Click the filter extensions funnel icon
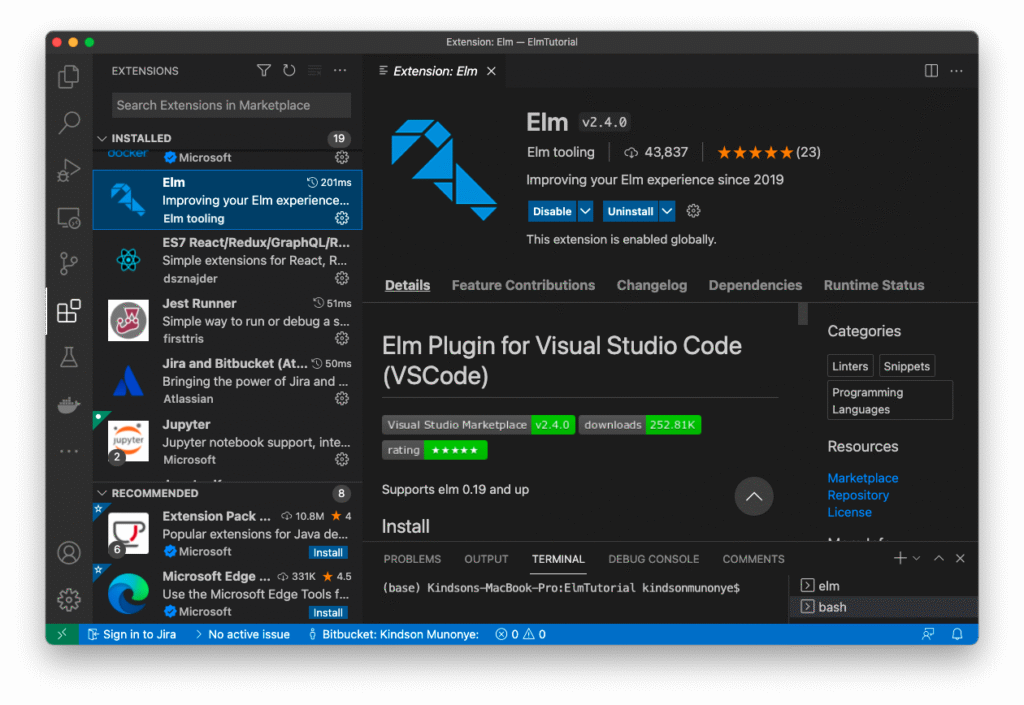Image resolution: width=1024 pixels, height=705 pixels. click(x=264, y=71)
